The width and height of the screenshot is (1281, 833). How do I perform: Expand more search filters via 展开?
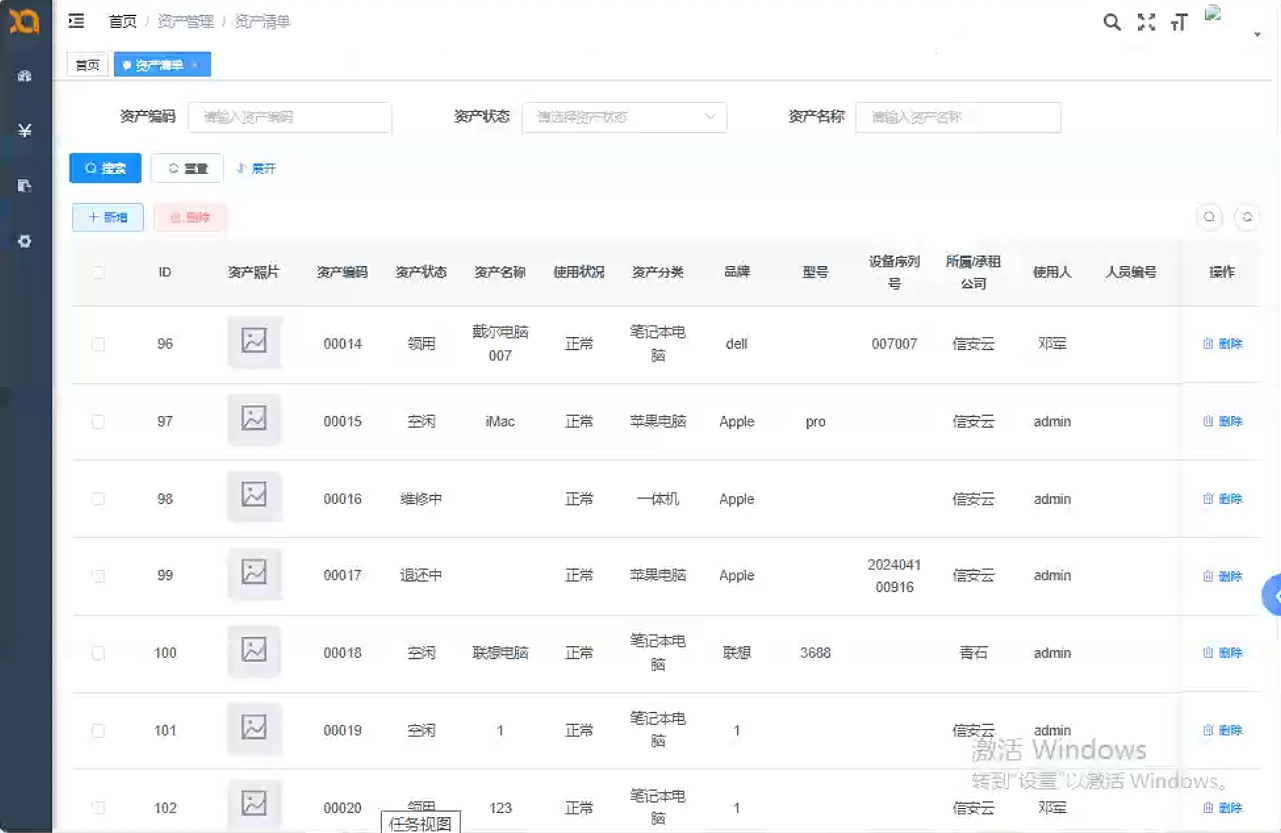[256, 169]
